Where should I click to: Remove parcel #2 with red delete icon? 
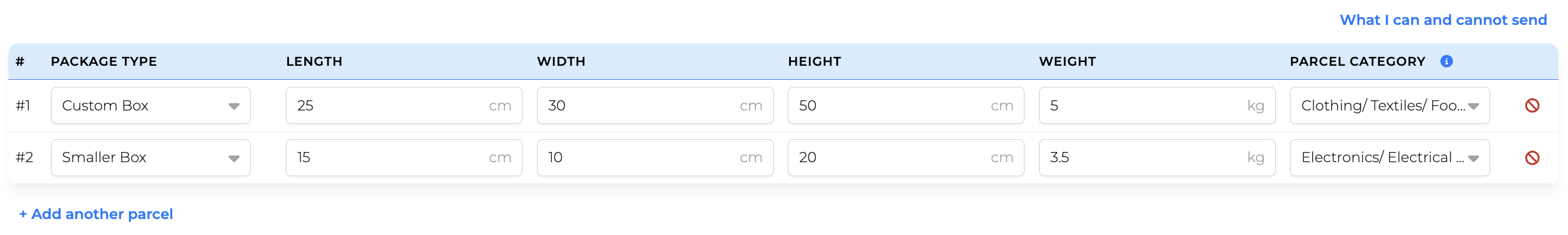1532,158
